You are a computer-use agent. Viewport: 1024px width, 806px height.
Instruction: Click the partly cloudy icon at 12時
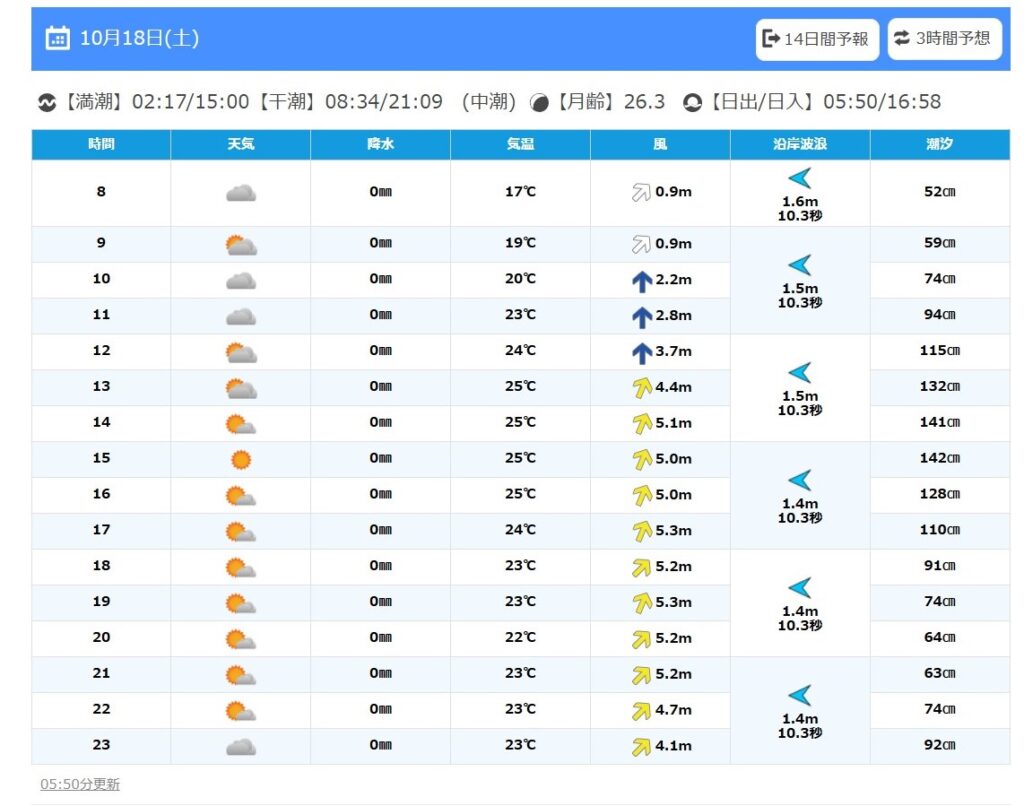[240, 352]
